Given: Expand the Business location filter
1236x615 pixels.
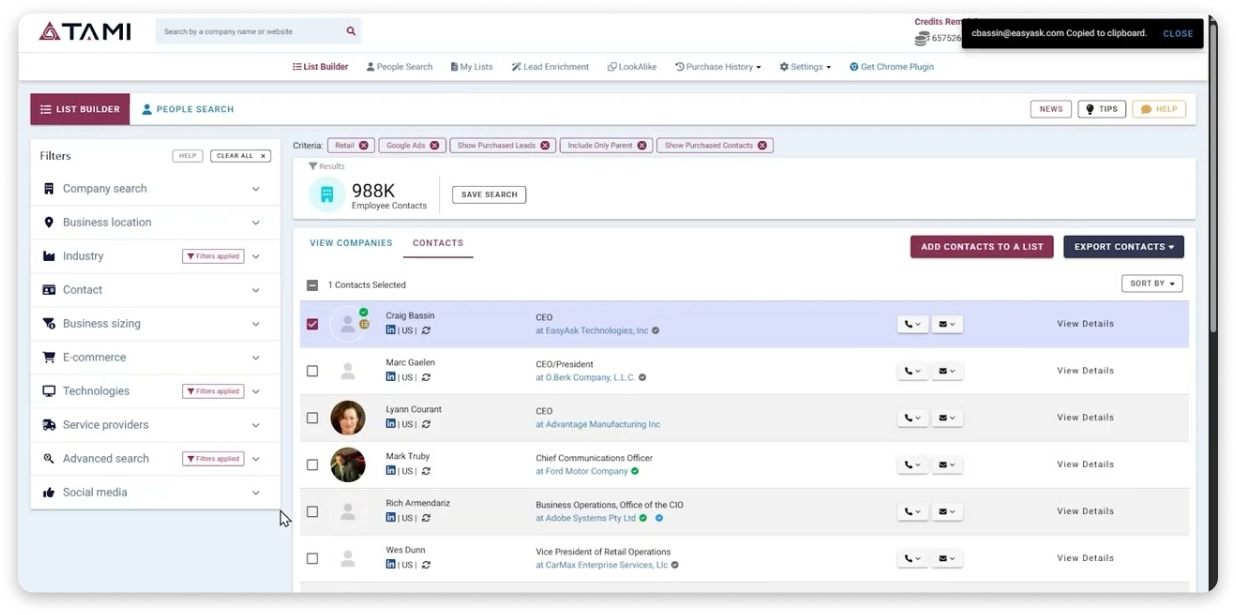Looking at the screenshot, I should (155, 222).
